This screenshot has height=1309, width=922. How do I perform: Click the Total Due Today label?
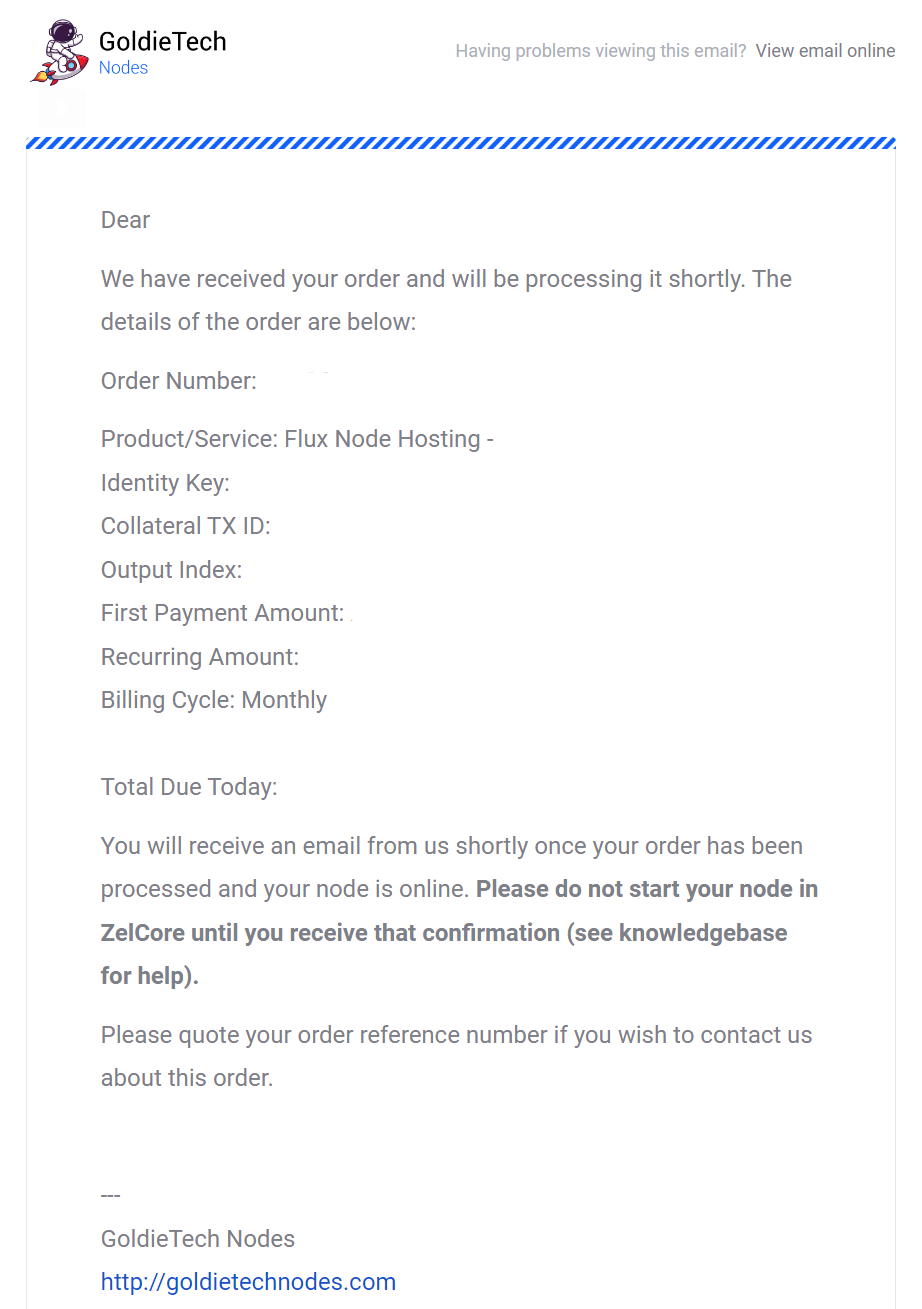189,787
